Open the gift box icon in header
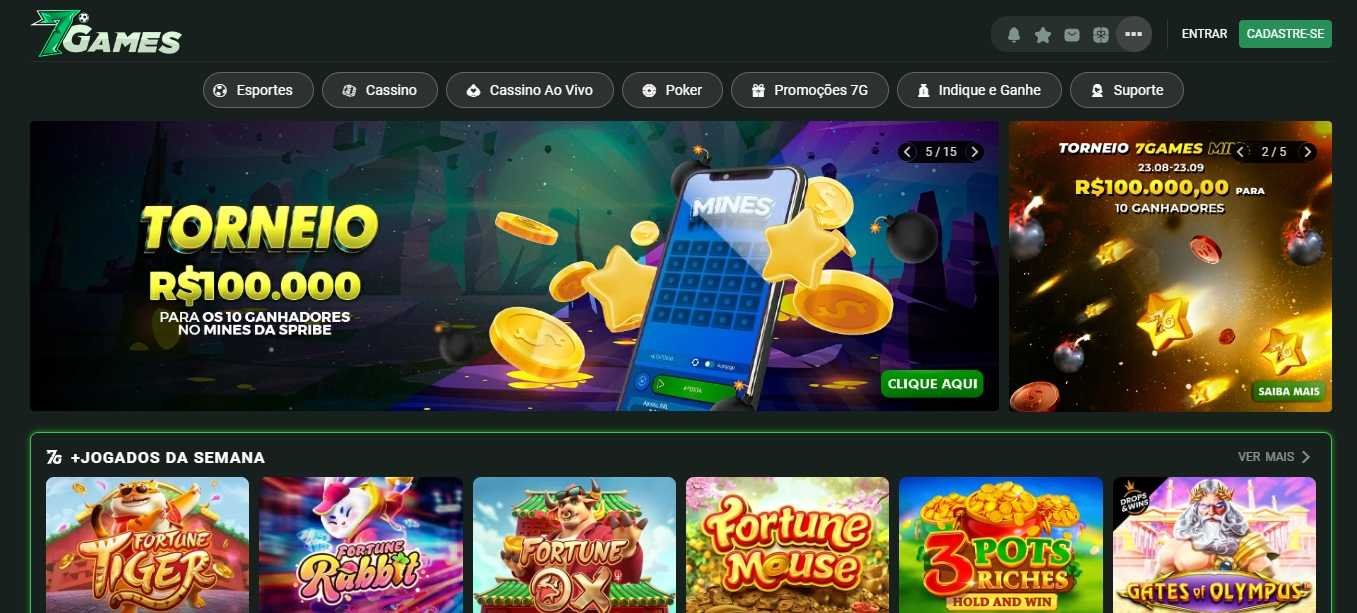The image size is (1357, 613). point(1101,35)
